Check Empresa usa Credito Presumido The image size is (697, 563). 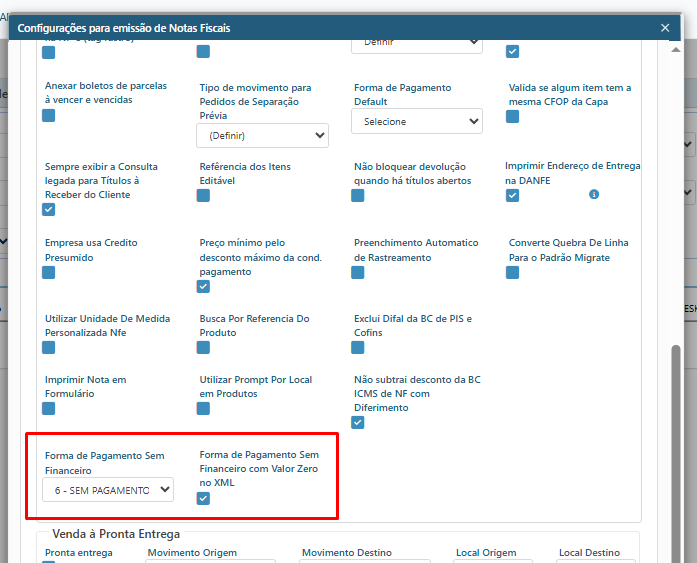(x=49, y=272)
